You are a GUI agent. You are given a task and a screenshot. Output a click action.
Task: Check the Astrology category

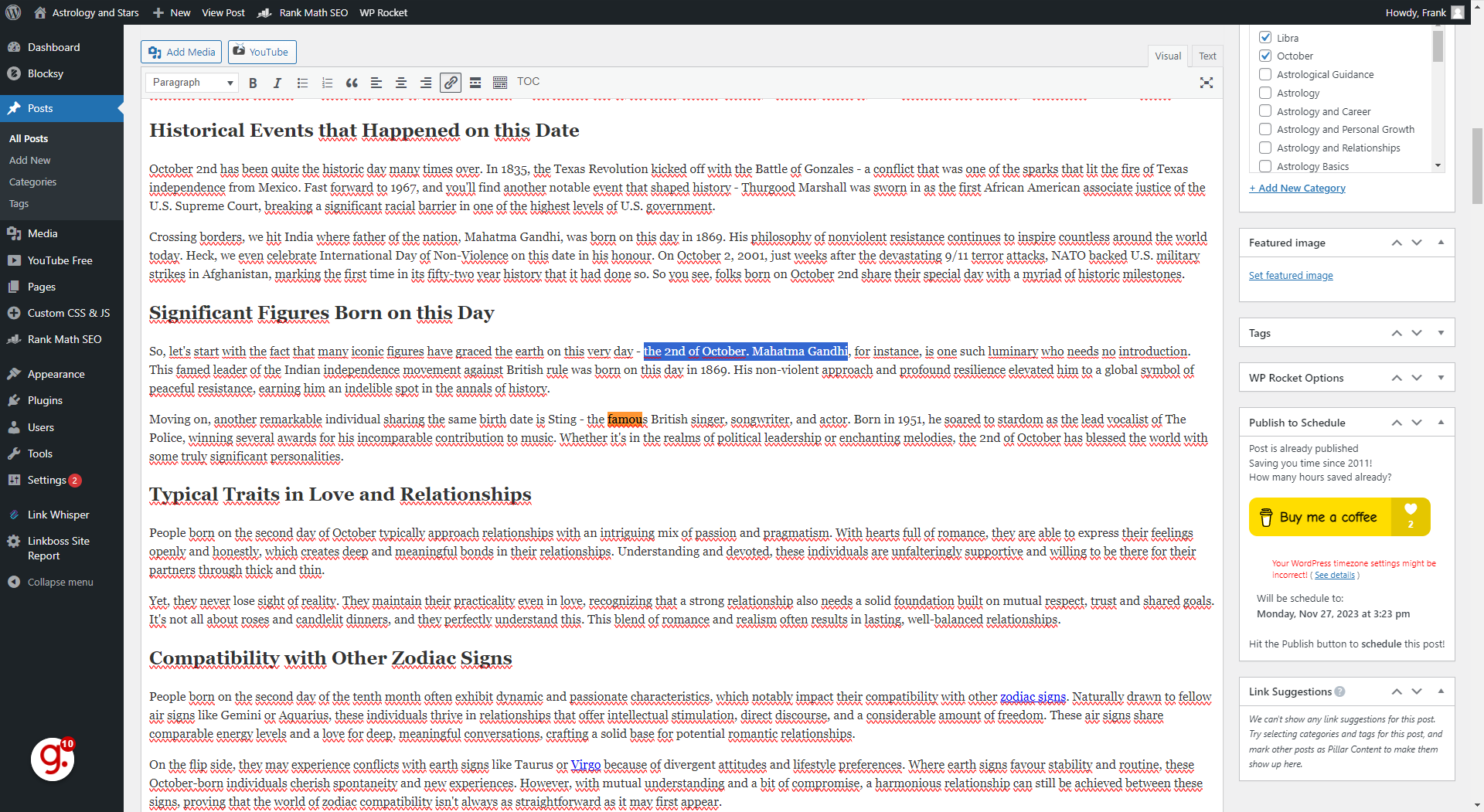(x=1265, y=93)
